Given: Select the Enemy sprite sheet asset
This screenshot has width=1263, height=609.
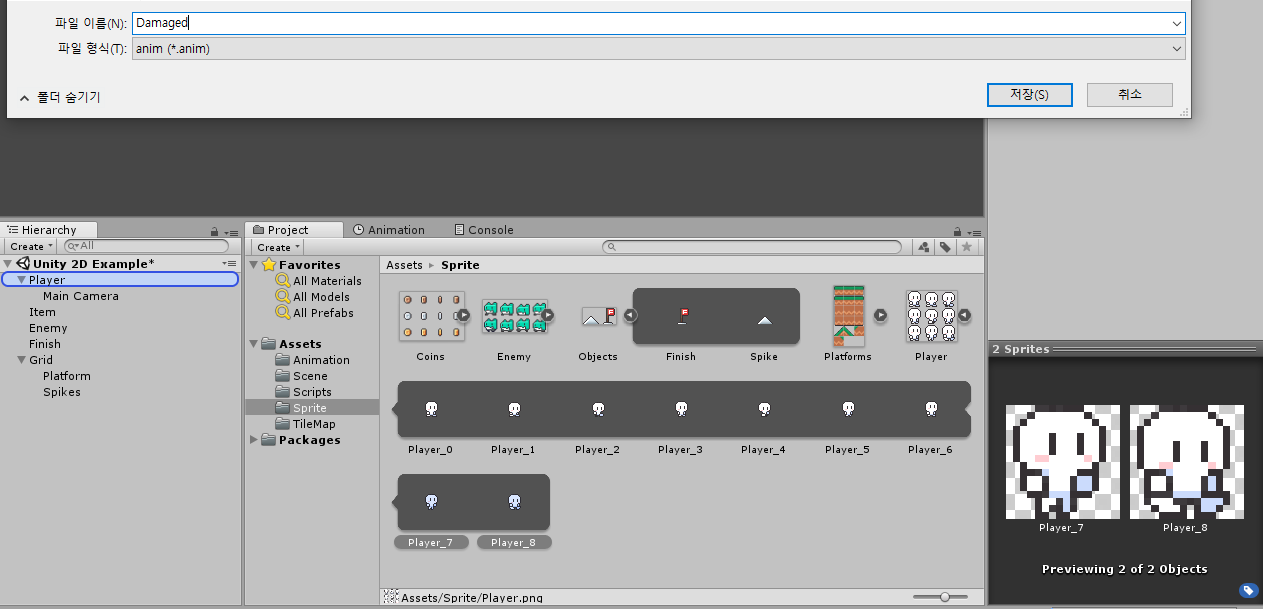Looking at the screenshot, I should click(514, 316).
